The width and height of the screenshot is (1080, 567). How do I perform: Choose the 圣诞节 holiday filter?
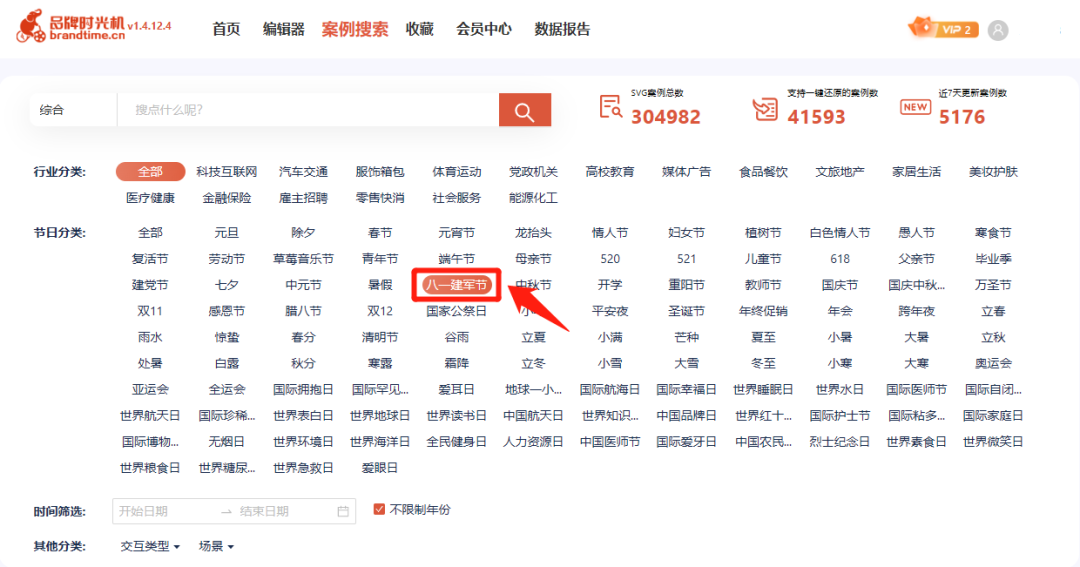(x=686, y=311)
